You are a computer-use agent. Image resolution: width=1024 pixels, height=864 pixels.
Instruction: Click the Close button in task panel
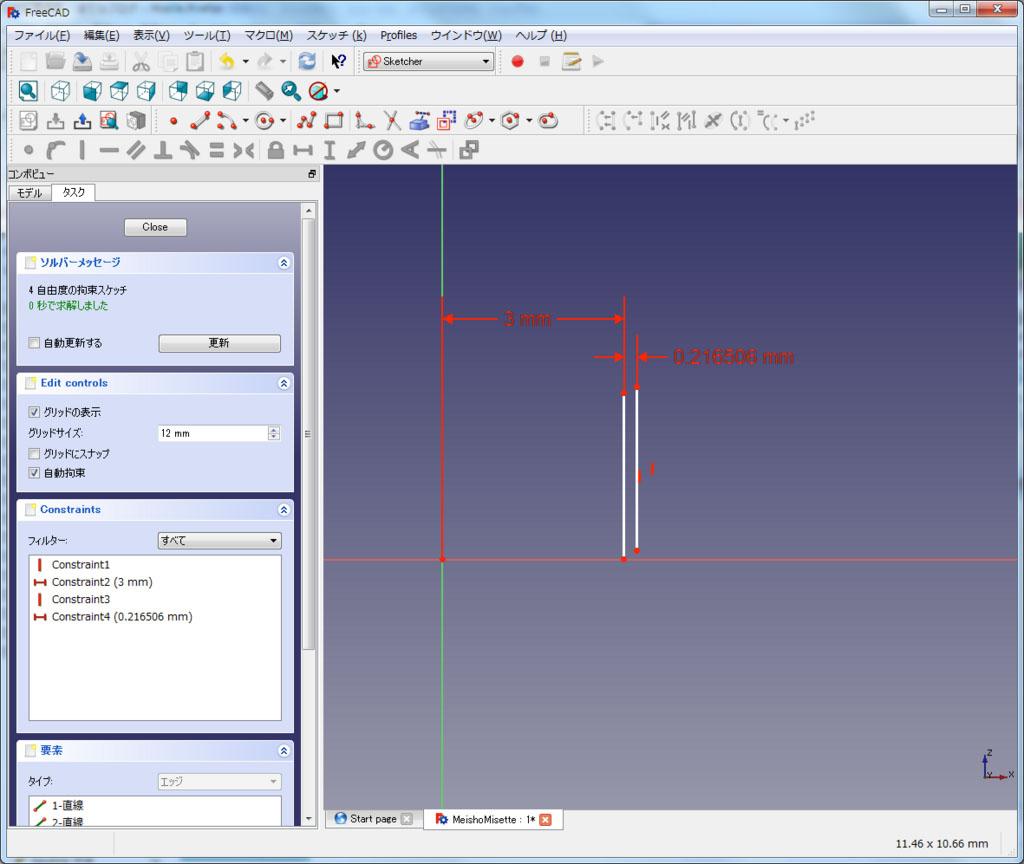155,227
